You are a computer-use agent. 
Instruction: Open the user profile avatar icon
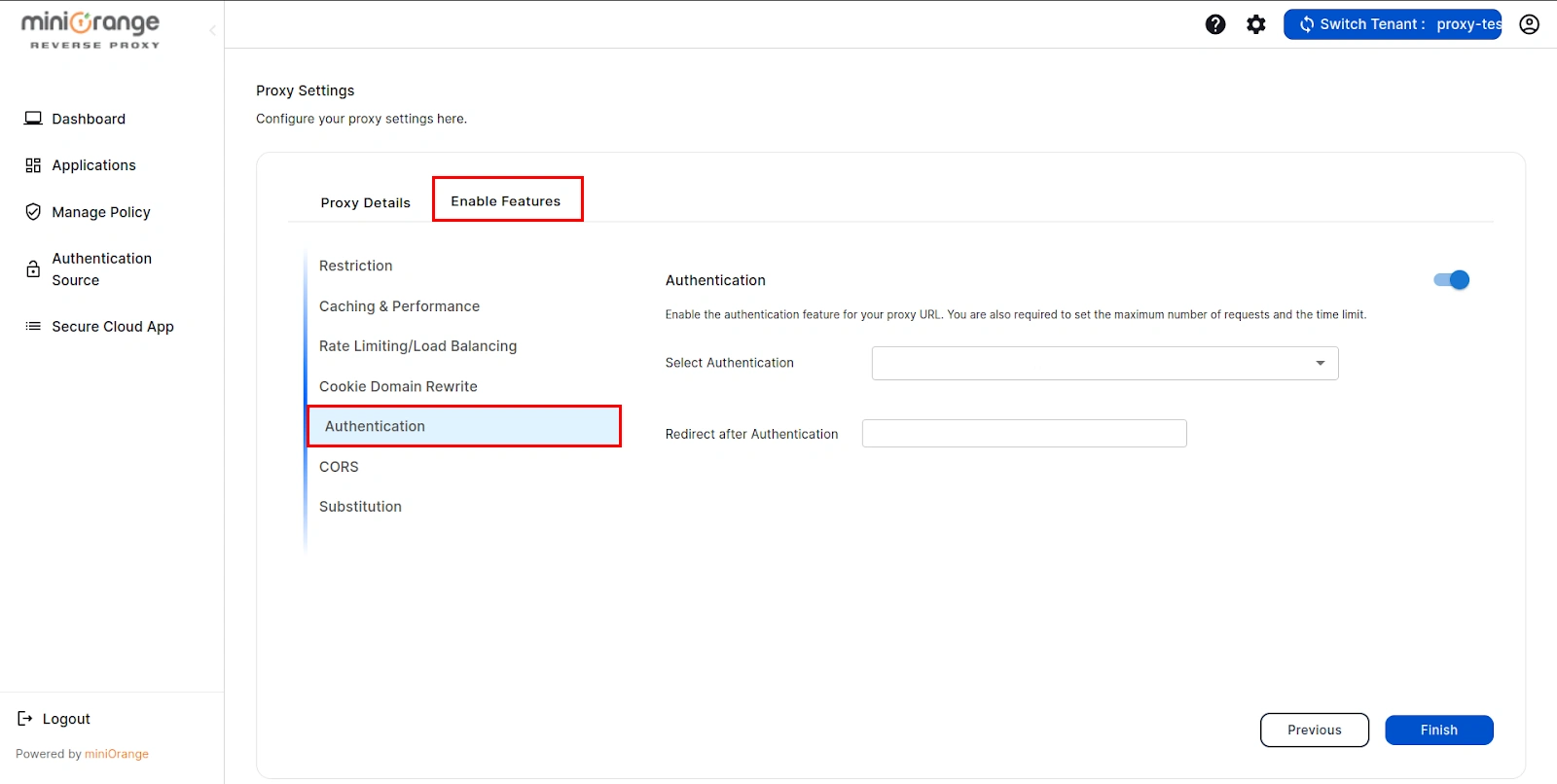click(1530, 24)
